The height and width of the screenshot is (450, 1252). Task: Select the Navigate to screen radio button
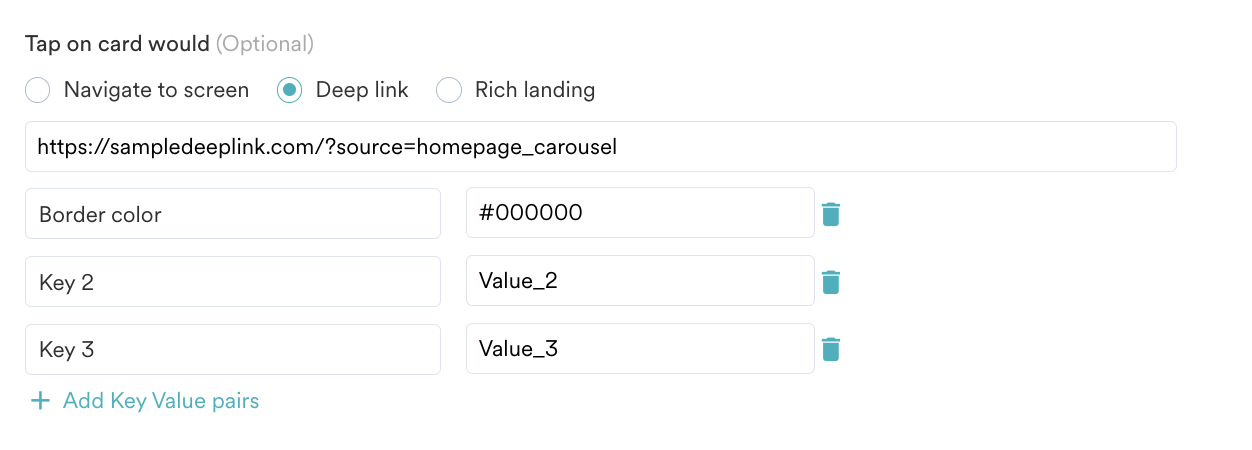tap(37, 90)
